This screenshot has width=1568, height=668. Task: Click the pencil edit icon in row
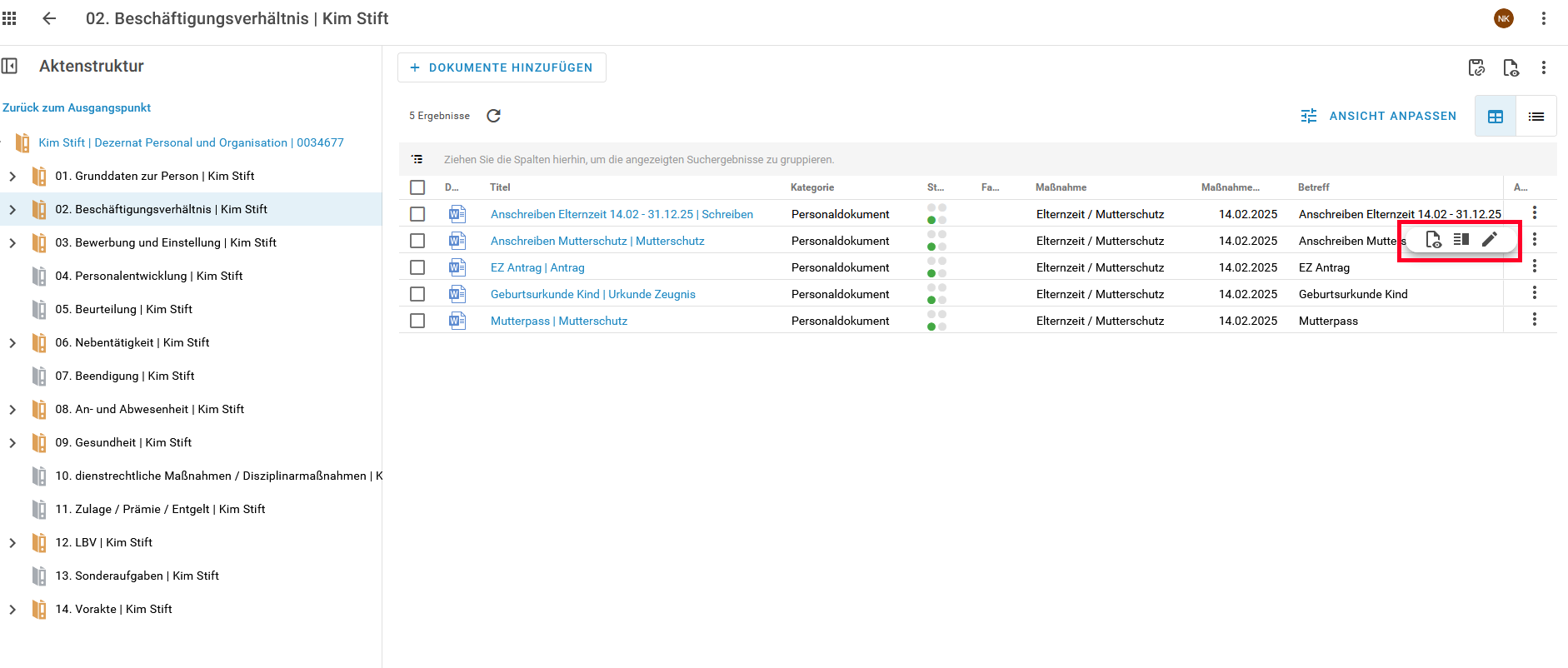coord(1490,240)
